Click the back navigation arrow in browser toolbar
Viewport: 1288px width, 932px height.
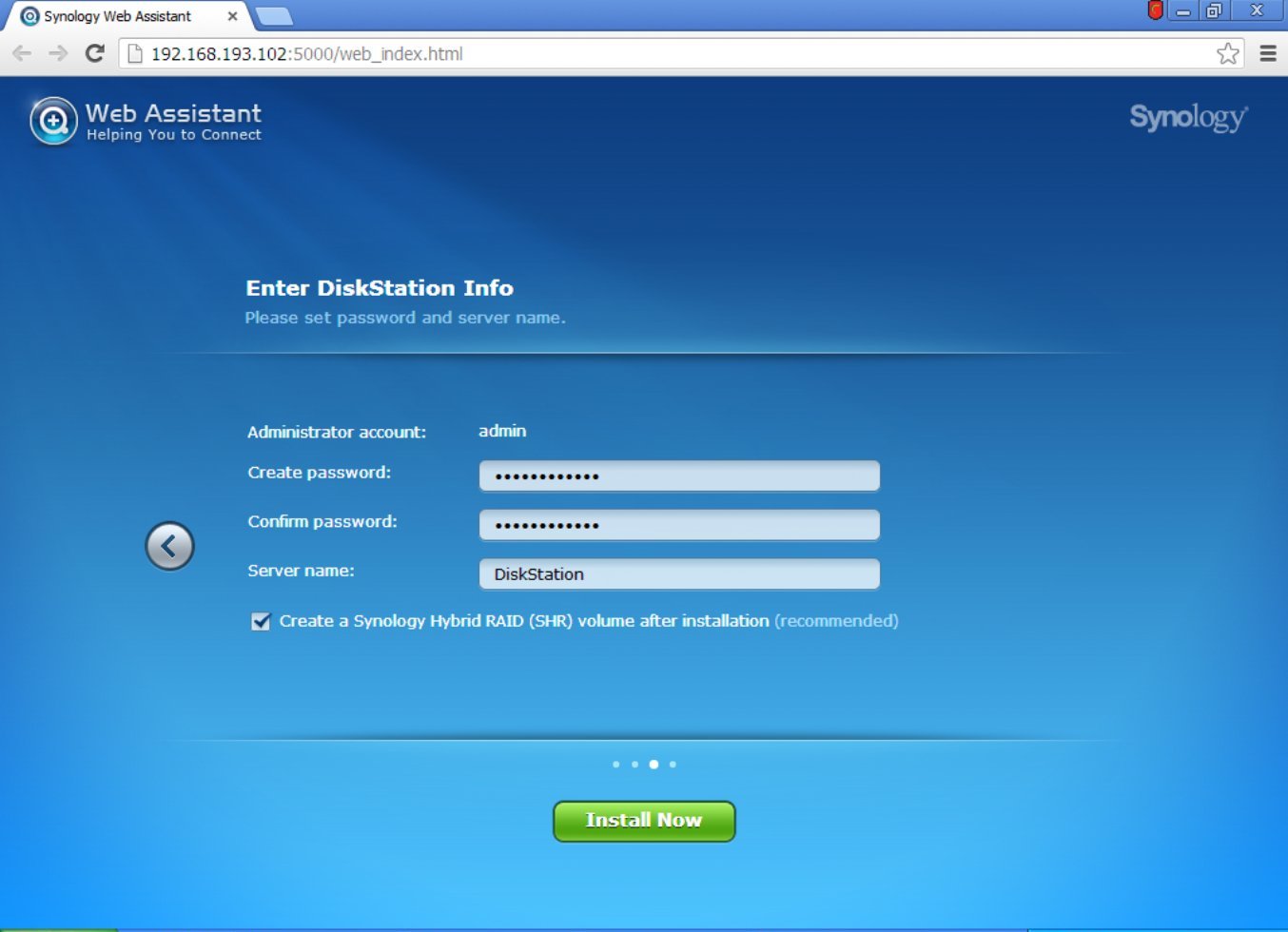coord(21,53)
